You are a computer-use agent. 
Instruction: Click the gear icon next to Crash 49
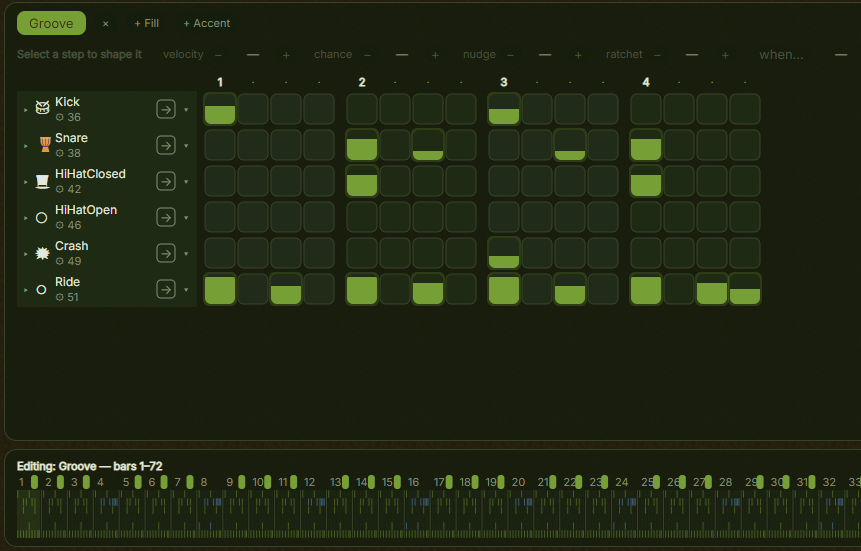(60, 261)
